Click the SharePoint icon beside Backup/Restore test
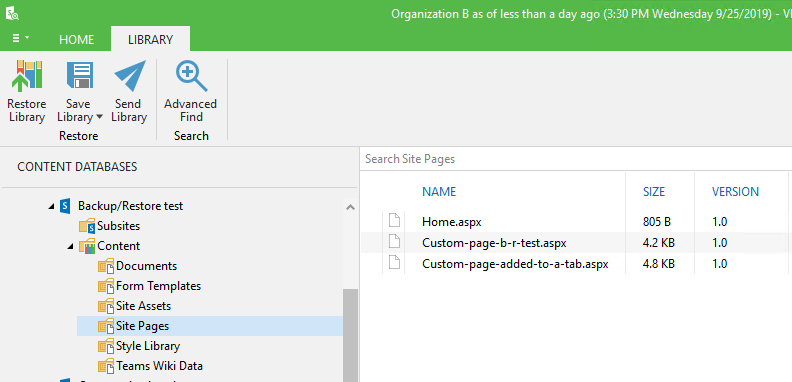This screenshot has height=382, width=792. (x=65, y=206)
